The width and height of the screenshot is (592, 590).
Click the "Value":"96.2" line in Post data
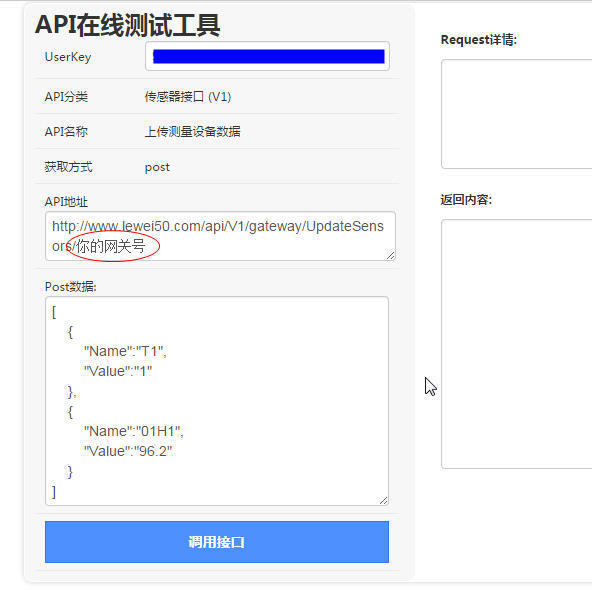pyautogui.click(x=128, y=451)
